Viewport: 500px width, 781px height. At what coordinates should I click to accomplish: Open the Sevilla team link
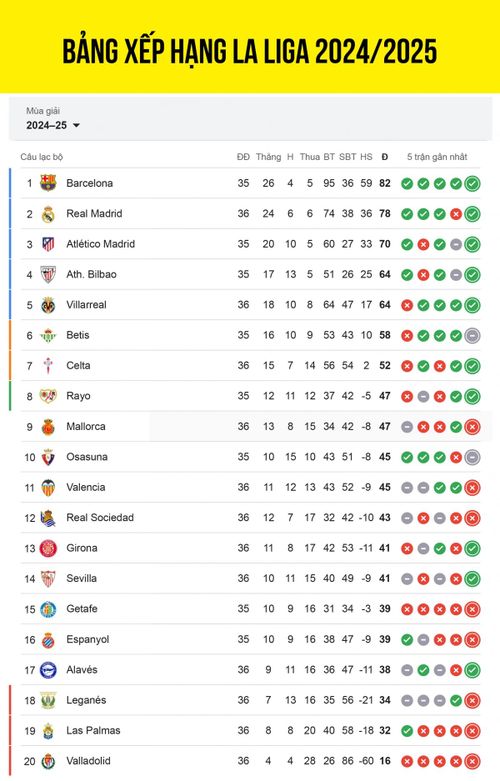click(81, 578)
